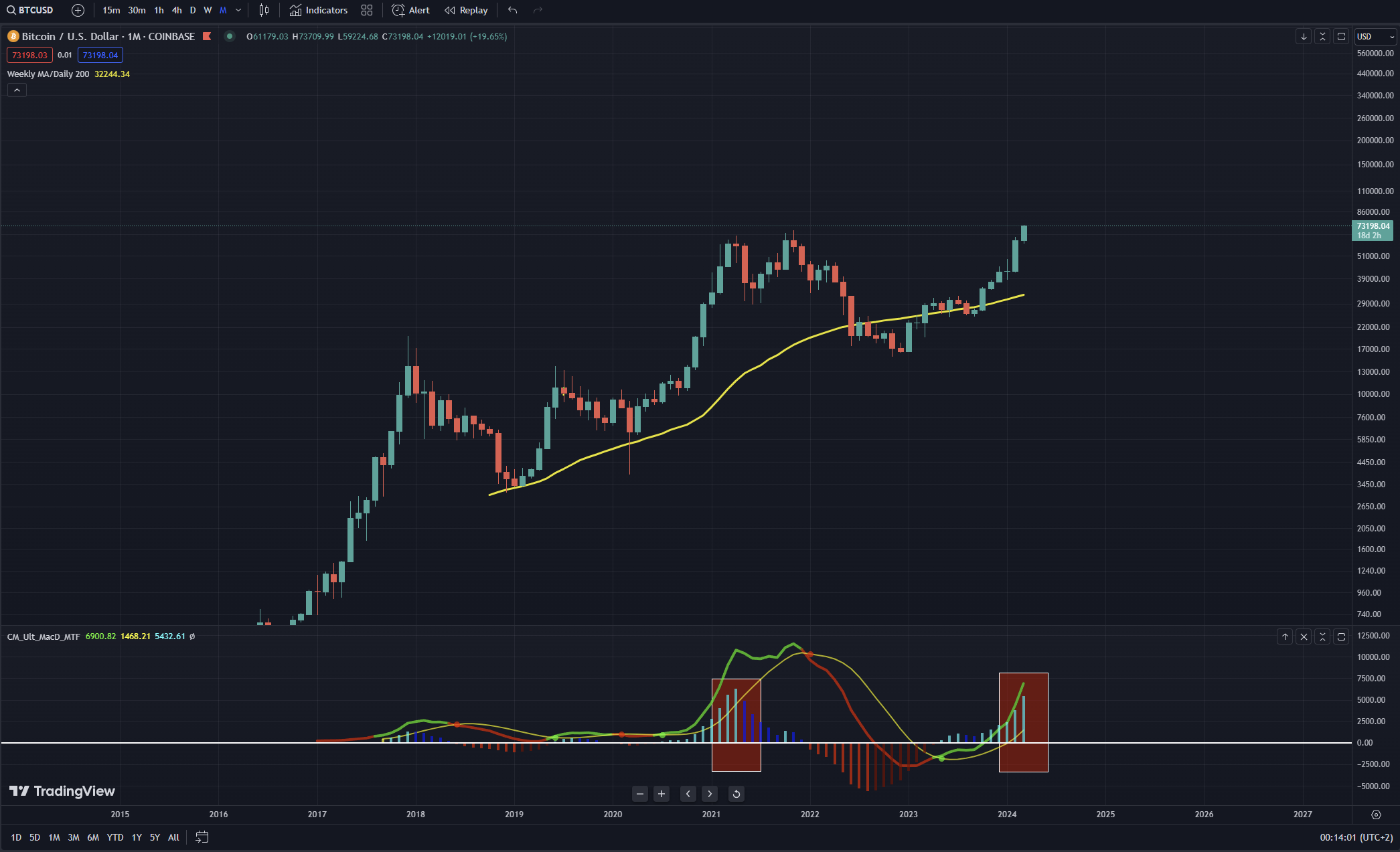Open the candlestick chart type selector
1400x852 pixels.
point(264,10)
